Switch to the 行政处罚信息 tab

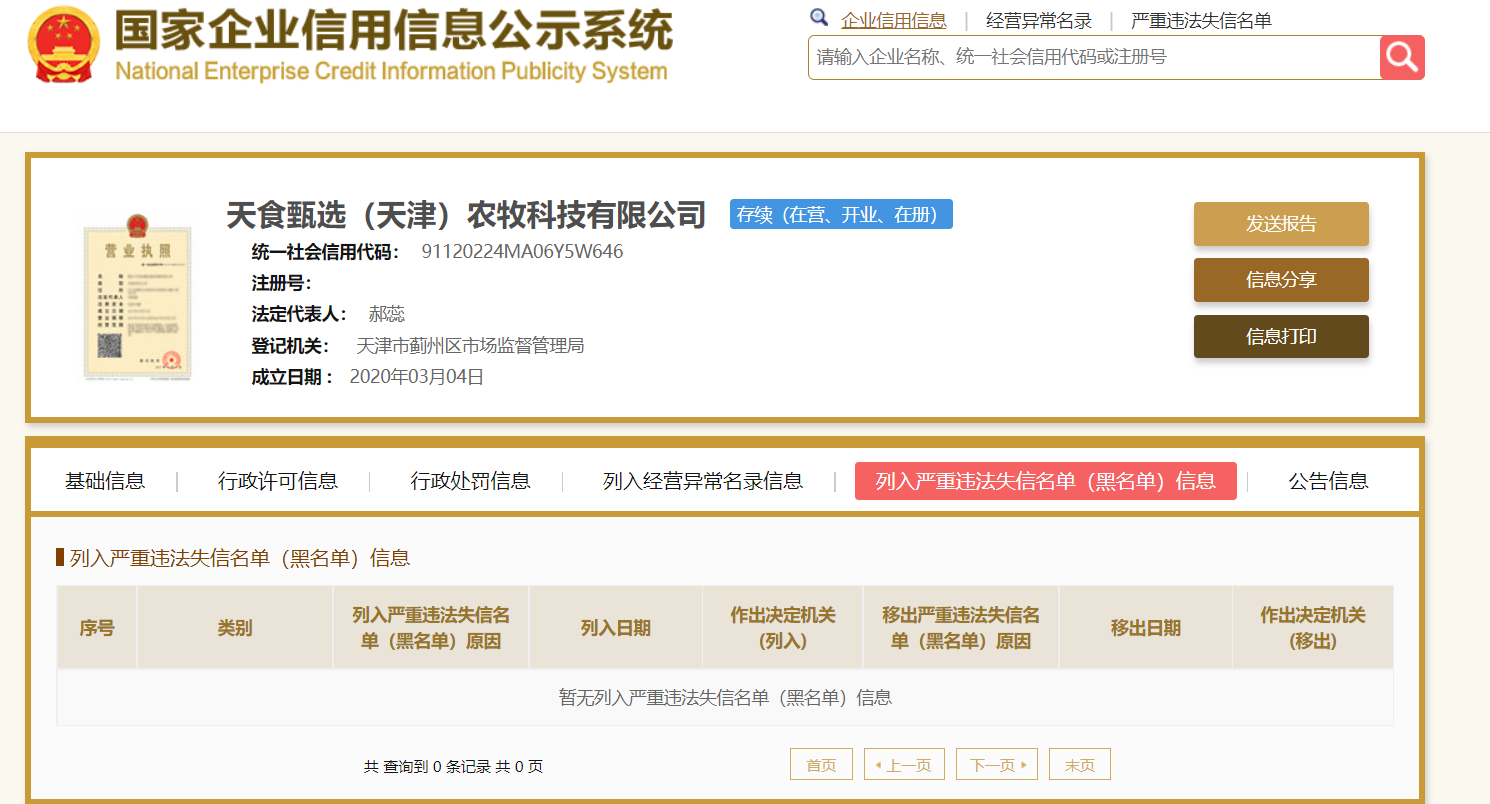pyautogui.click(x=471, y=481)
